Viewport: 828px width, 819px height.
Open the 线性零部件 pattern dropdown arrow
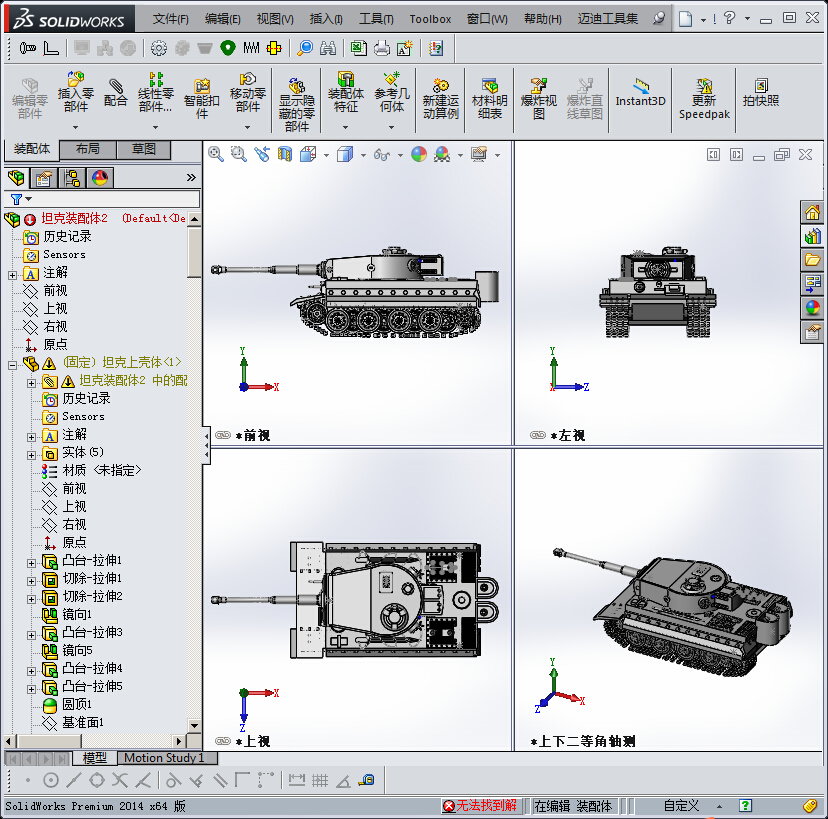[155, 127]
